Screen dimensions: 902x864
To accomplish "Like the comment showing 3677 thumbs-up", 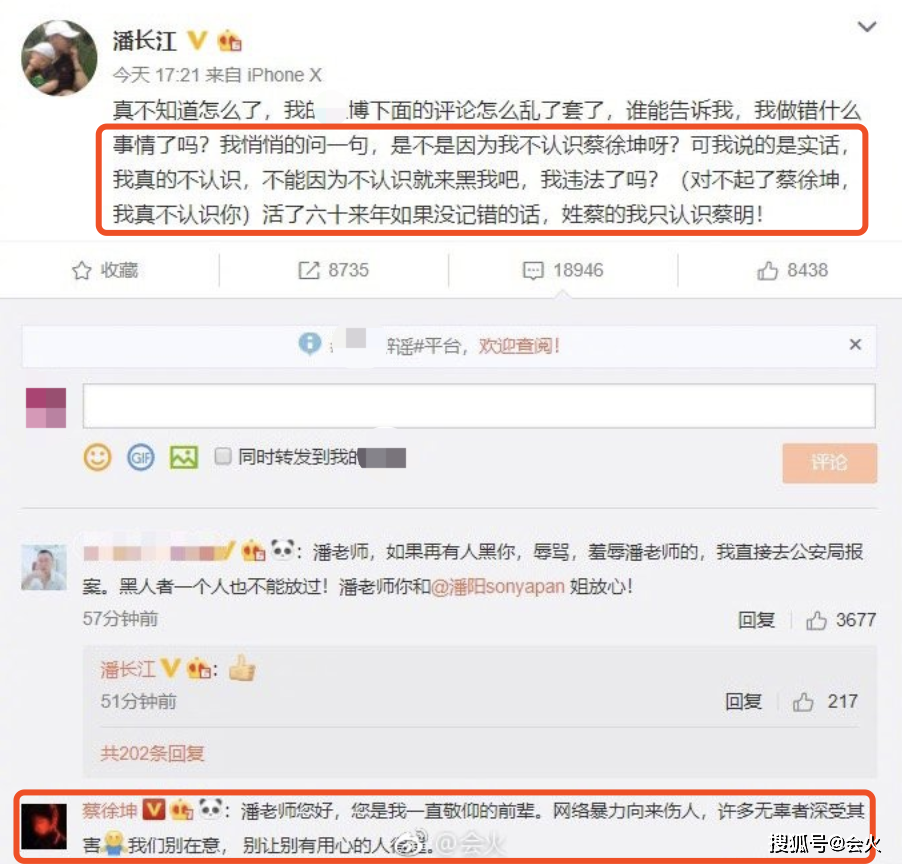I will click(840, 620).
